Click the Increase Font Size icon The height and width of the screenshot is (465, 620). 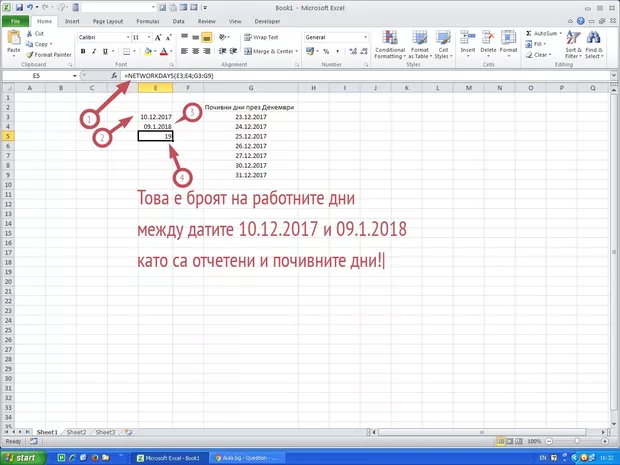point(158,38)
